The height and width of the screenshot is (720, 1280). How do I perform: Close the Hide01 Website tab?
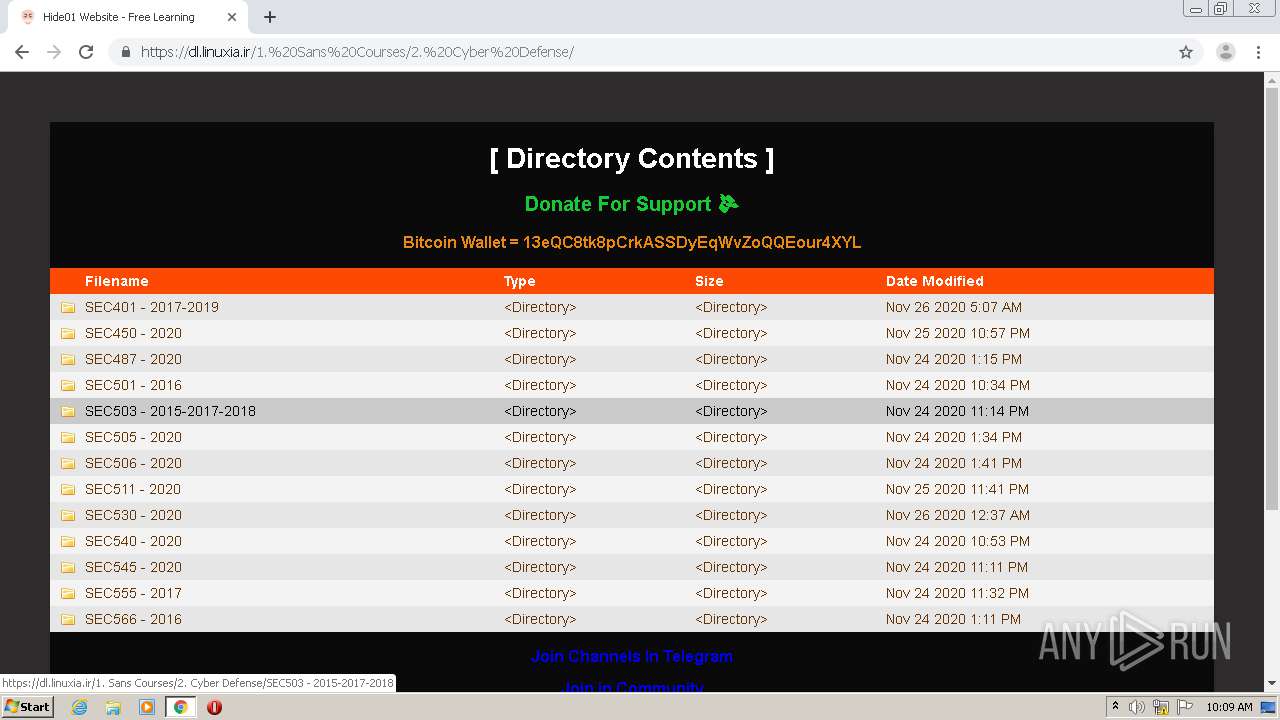(232, 17)
